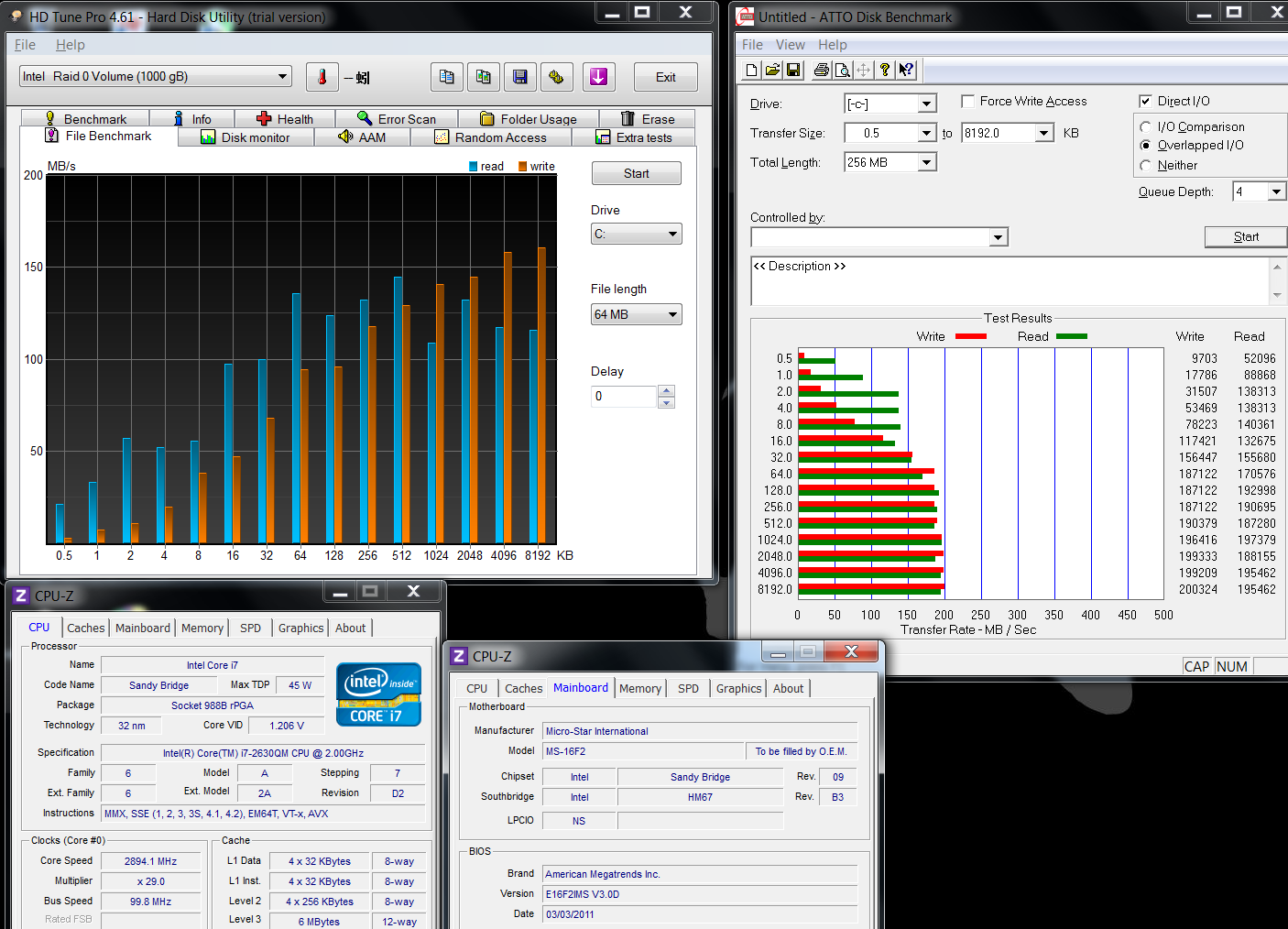The image size is (1288, 929).
Task: Switch to the Health tab in HD Tune
Action: (x=285, y=119)
